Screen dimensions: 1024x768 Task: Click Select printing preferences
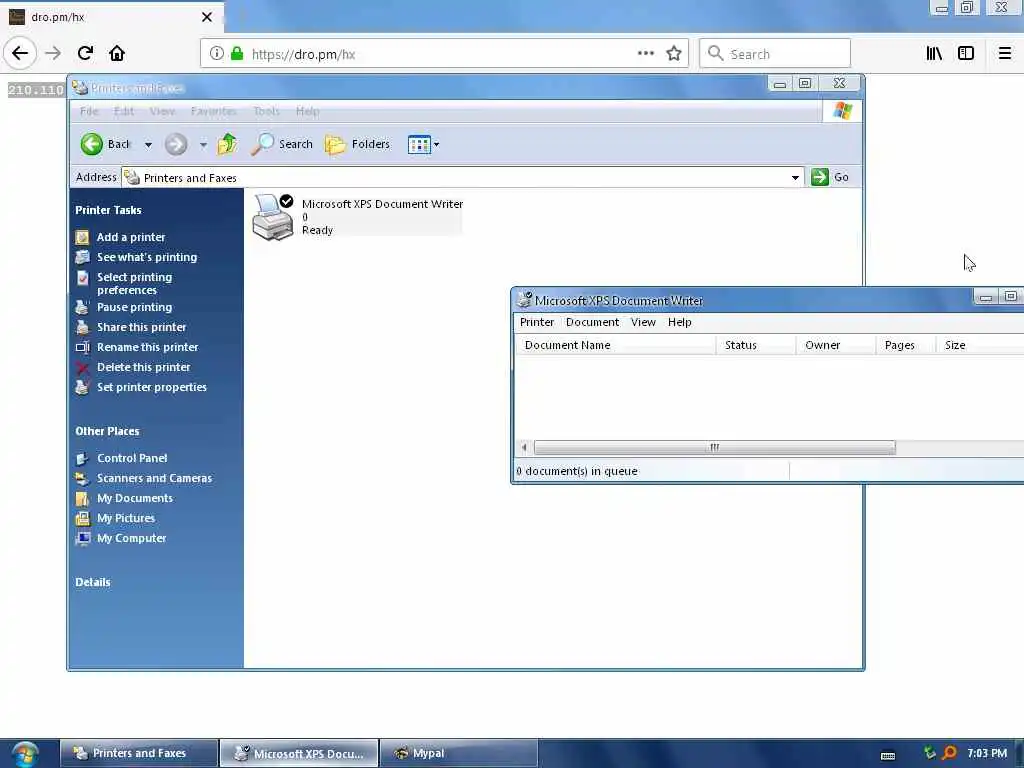(135, 283)
